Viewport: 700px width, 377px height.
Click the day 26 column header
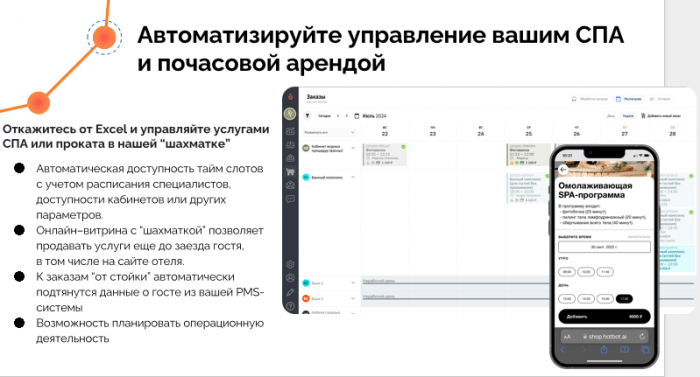pyautogui.click(x=576, y=131)
